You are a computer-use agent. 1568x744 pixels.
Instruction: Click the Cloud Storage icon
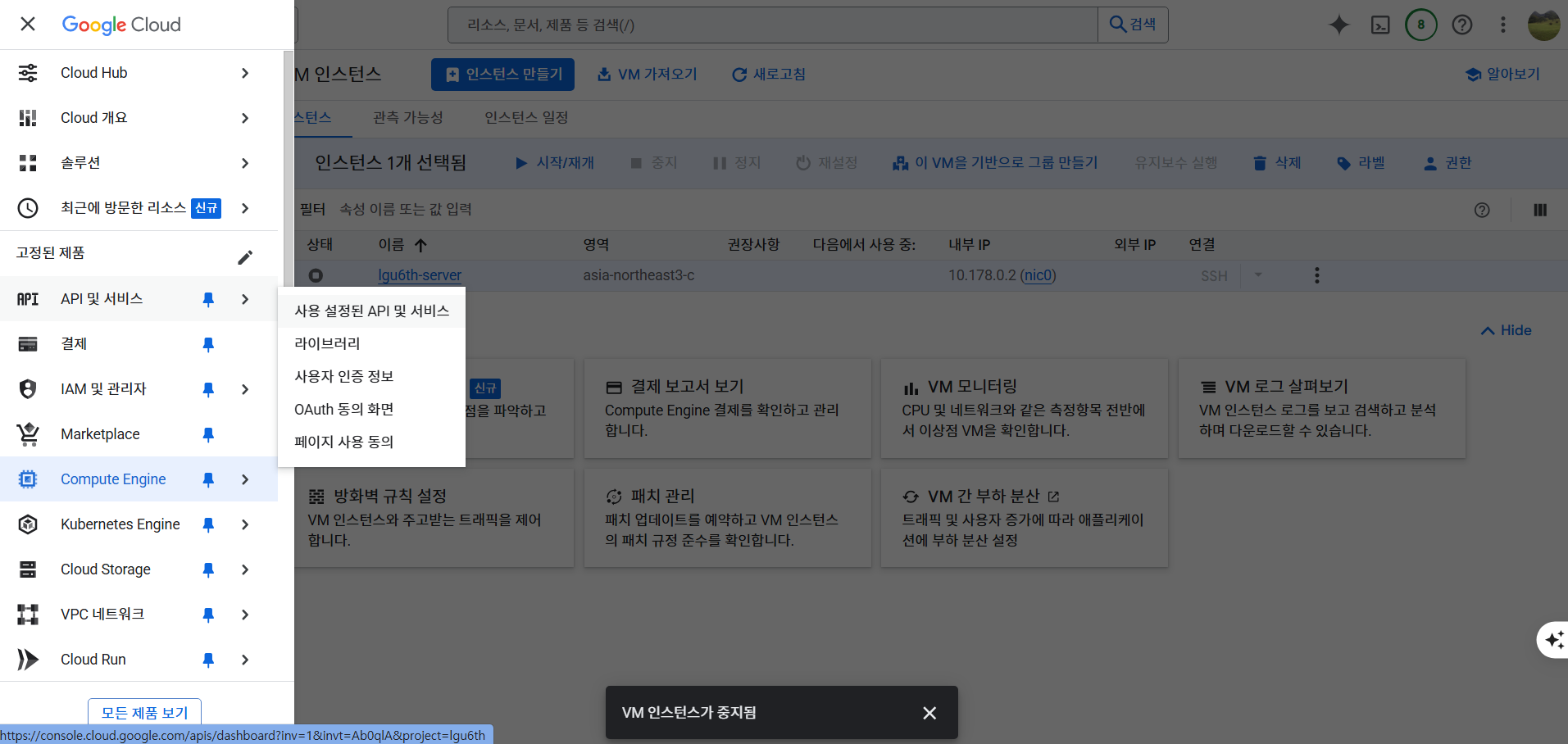coord(28,569)
